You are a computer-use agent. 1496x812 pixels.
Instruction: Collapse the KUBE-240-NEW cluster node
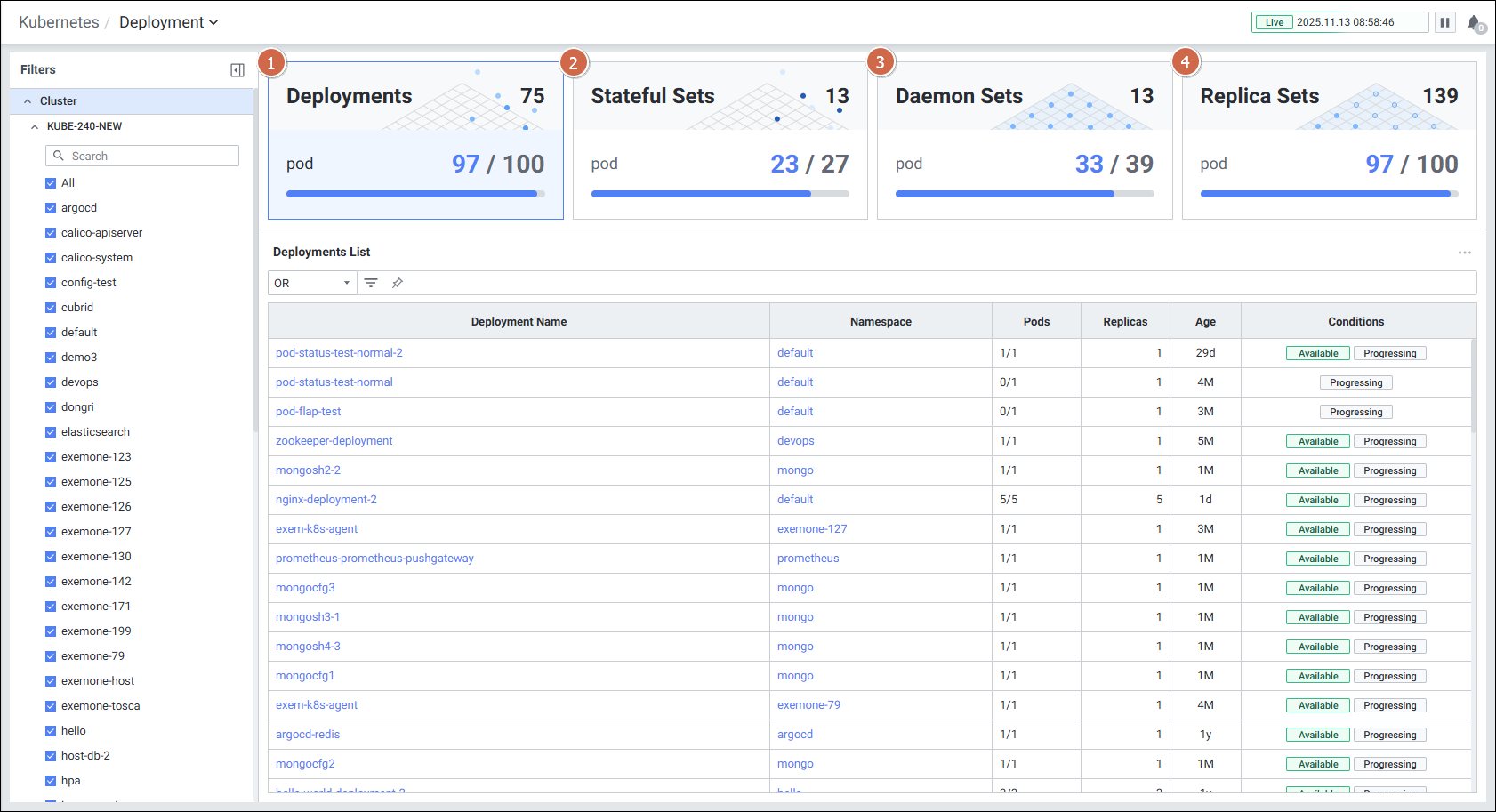pos(35,126)
